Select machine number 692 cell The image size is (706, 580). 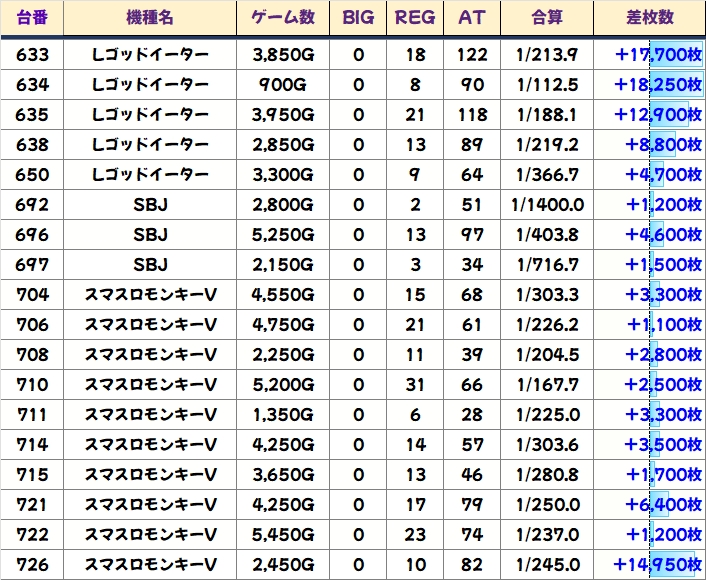coord(32,205)
